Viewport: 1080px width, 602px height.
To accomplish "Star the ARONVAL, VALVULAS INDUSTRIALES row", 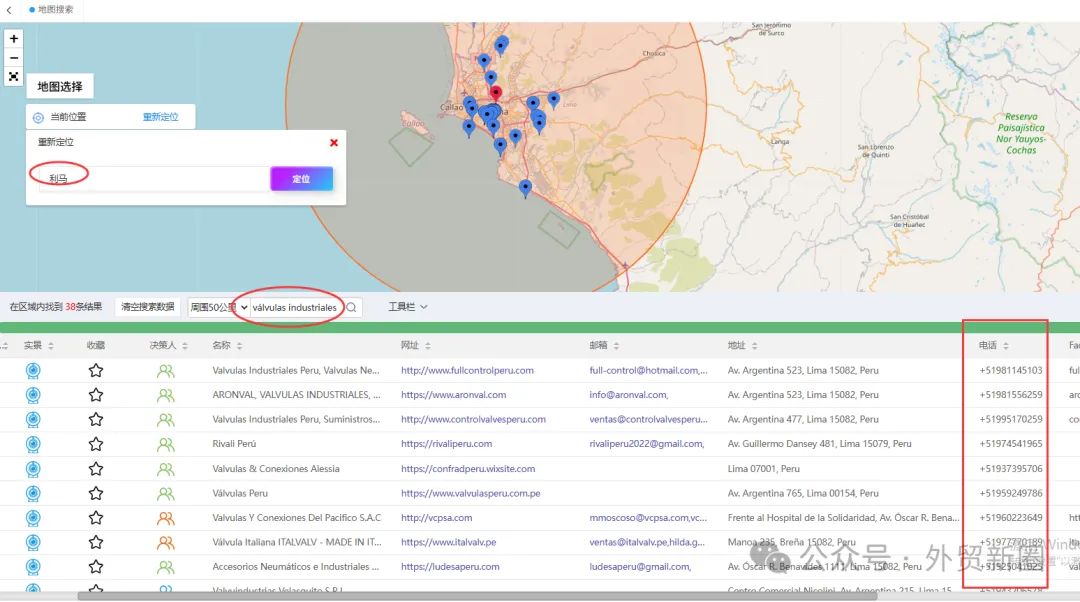I will pyautogui.click(x=96, y=395).
